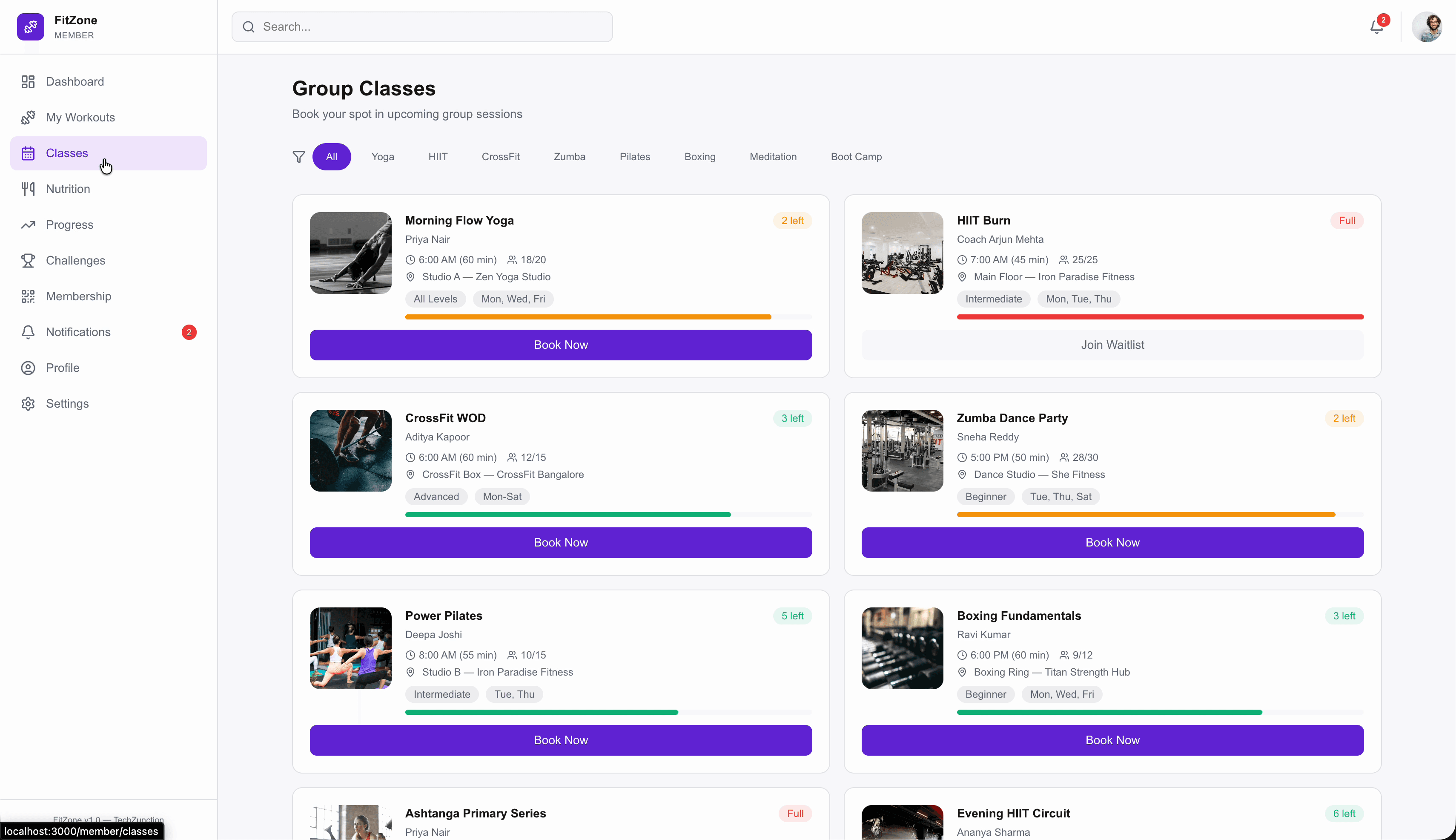The image size is (1456, 840).
Task: Join the waitlist for HIIT Burn
Action: pos(1112,345)
